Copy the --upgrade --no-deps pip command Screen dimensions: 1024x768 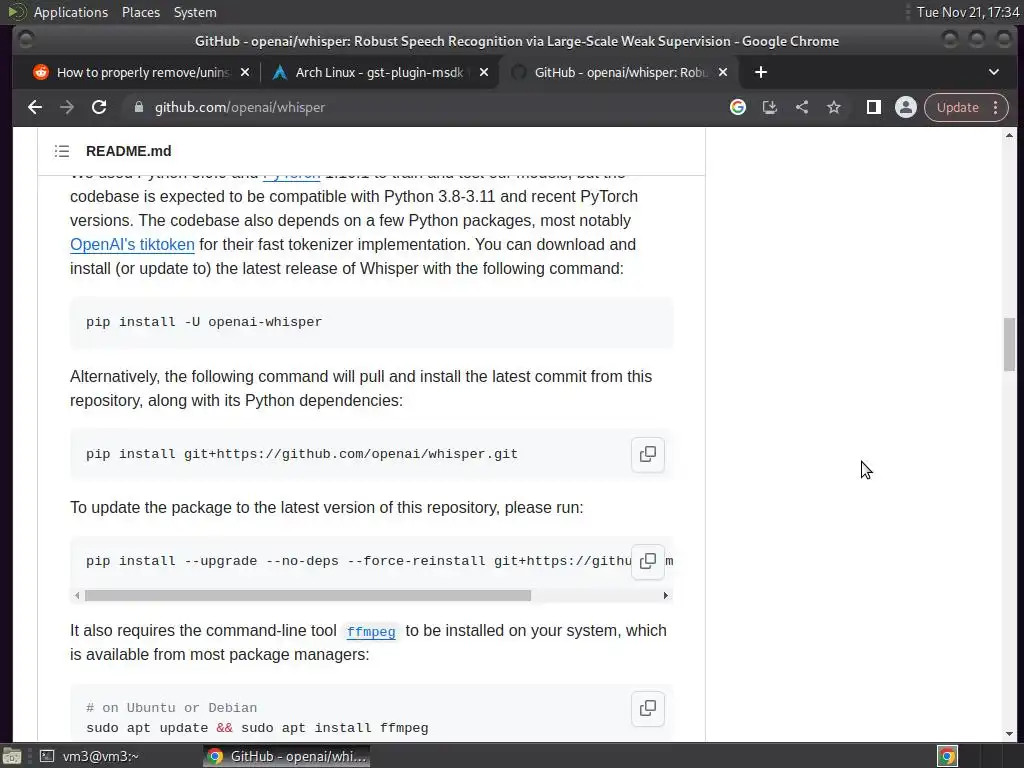click(648, 561)
